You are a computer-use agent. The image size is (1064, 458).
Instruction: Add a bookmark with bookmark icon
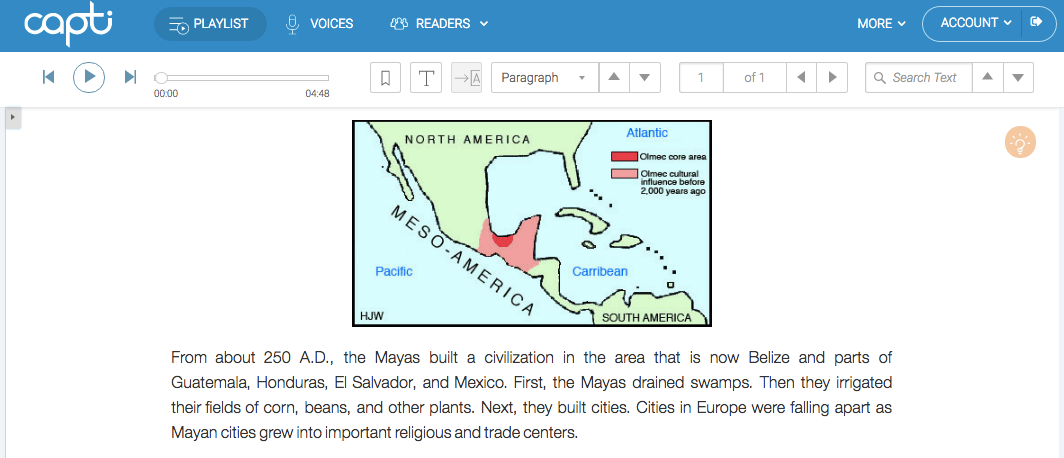click(x=385, y=77)
